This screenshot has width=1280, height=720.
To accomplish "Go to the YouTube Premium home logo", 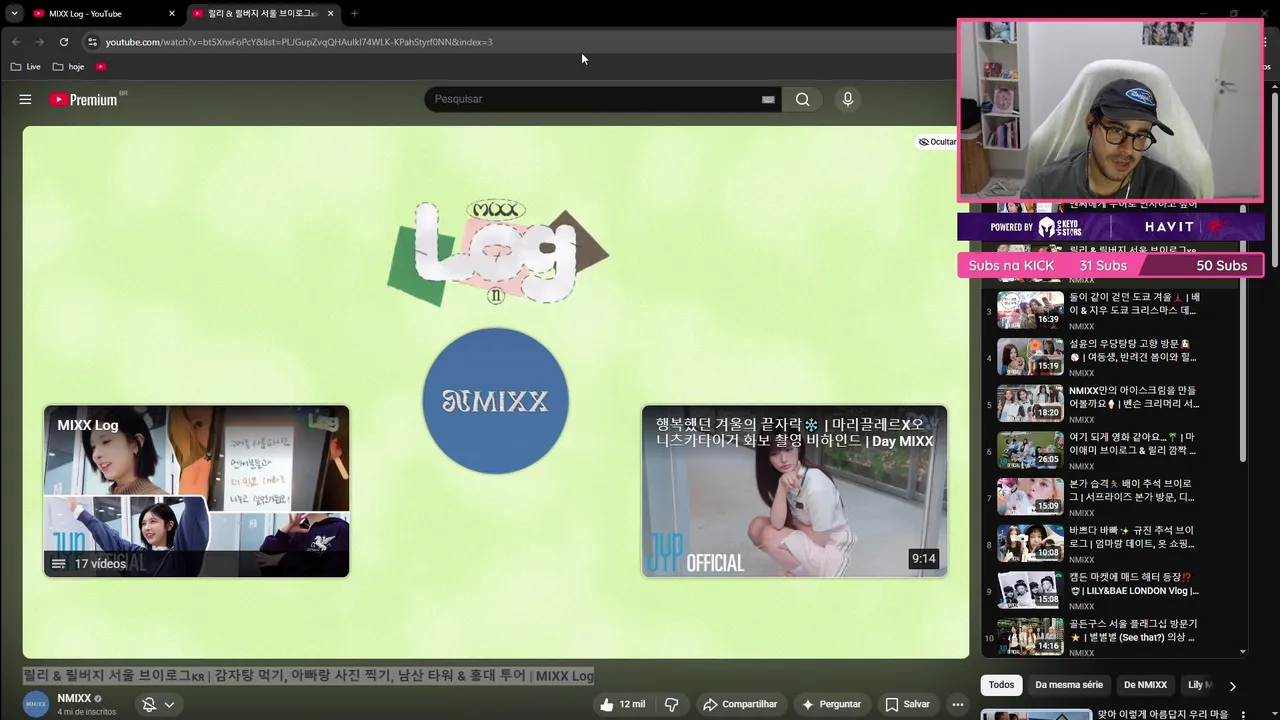I will (x=85, y=99).
